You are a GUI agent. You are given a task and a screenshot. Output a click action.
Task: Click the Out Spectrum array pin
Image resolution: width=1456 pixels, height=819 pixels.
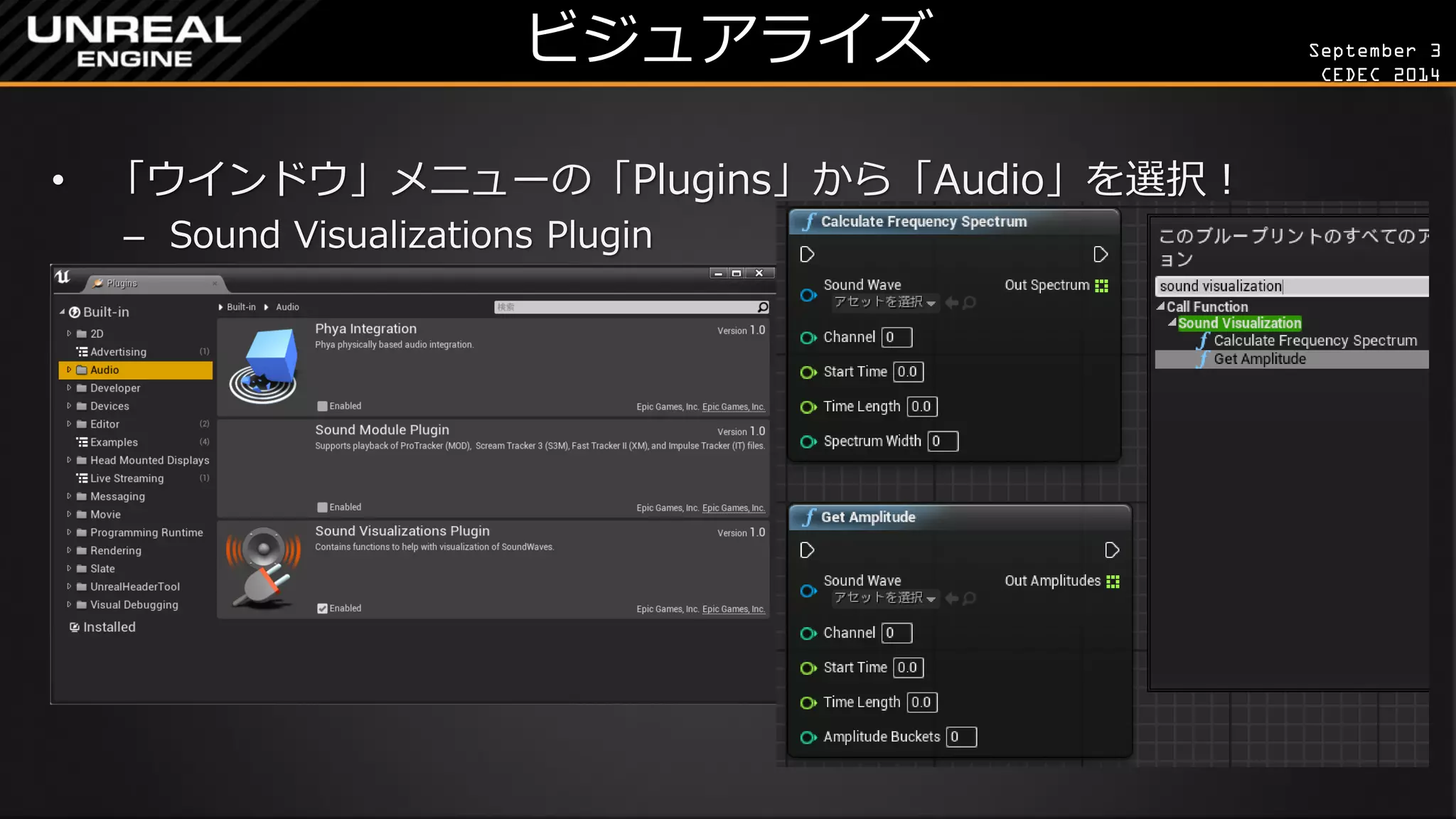point(1101,286)
